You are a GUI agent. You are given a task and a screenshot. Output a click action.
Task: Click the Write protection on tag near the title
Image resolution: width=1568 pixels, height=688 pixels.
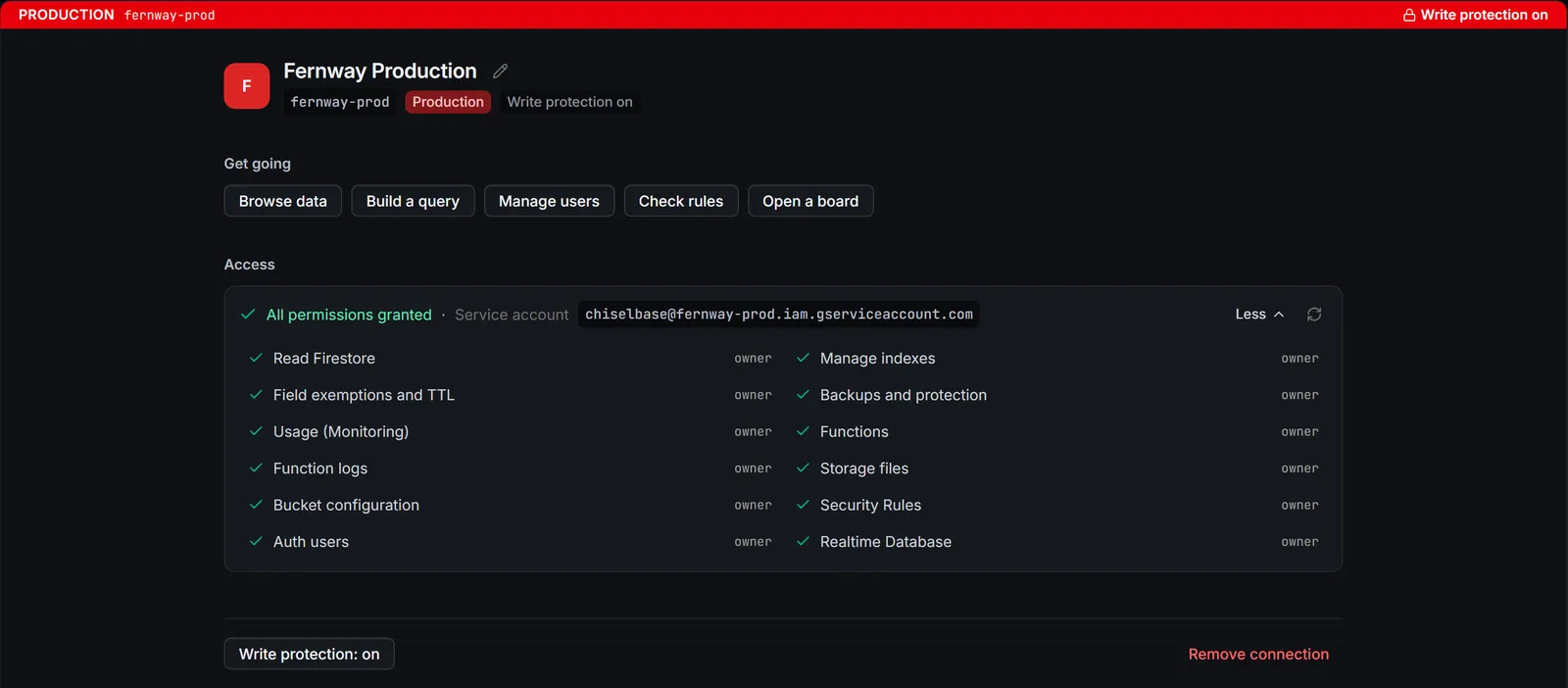coord(569,102)
